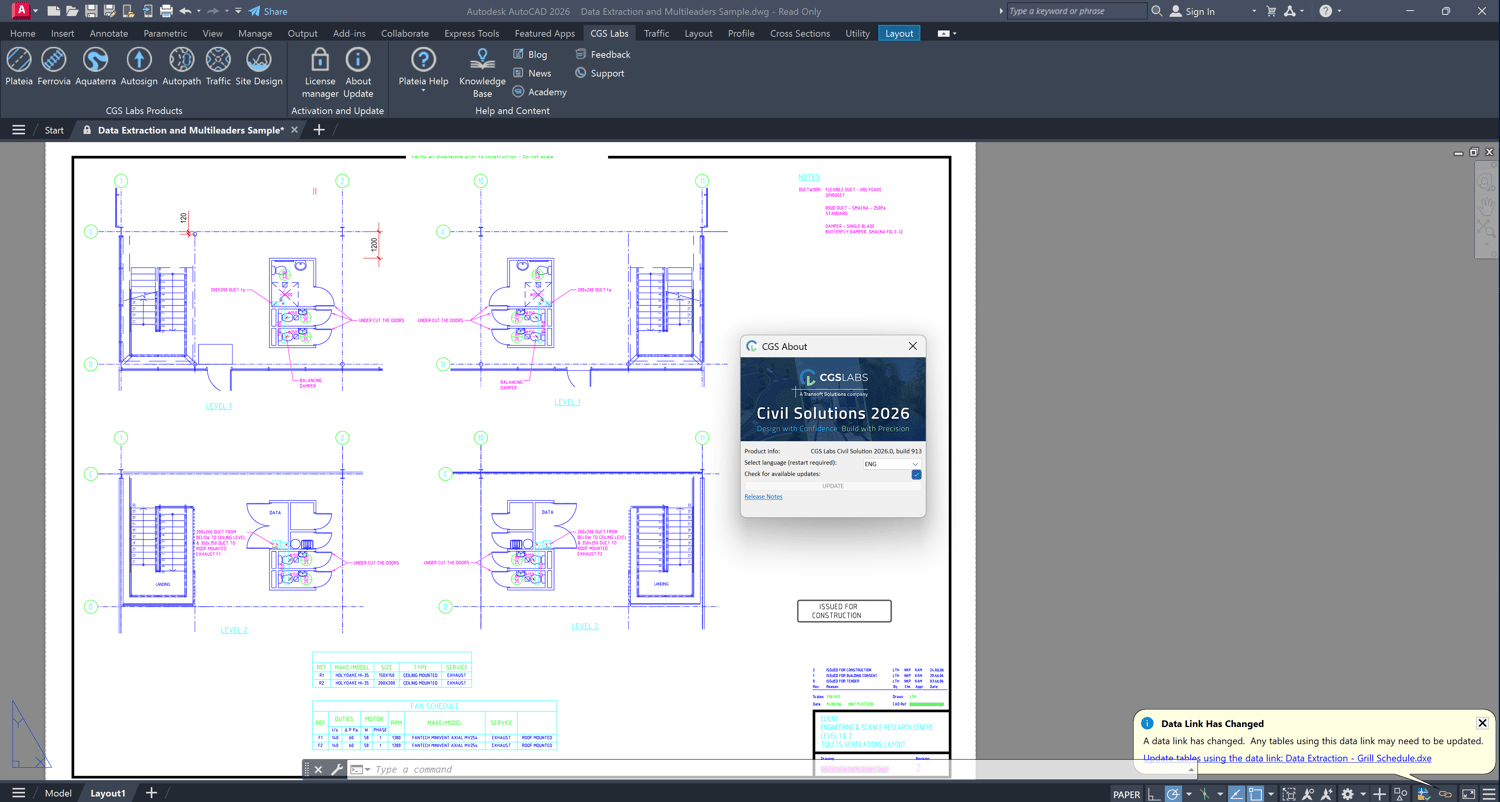Open the Autodesk App Store cart
1500x802 pixels.
coord(1271,11)
